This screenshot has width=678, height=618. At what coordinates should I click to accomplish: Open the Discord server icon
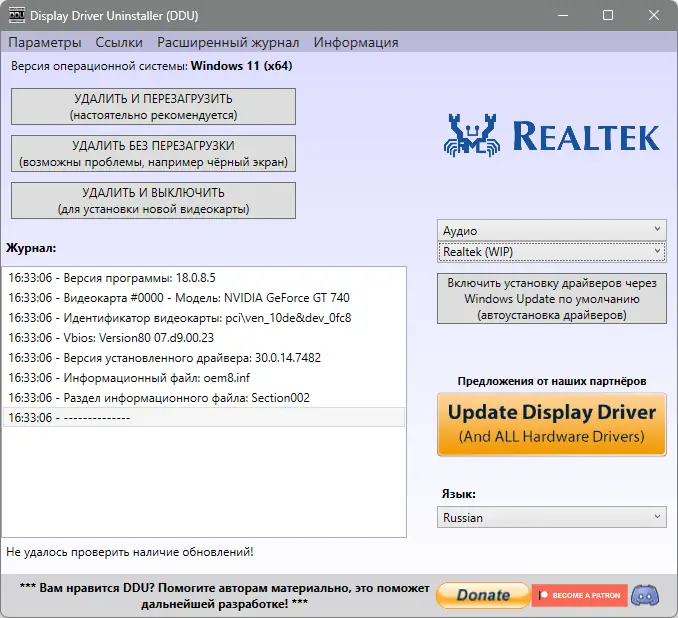[x=645, y=596]
